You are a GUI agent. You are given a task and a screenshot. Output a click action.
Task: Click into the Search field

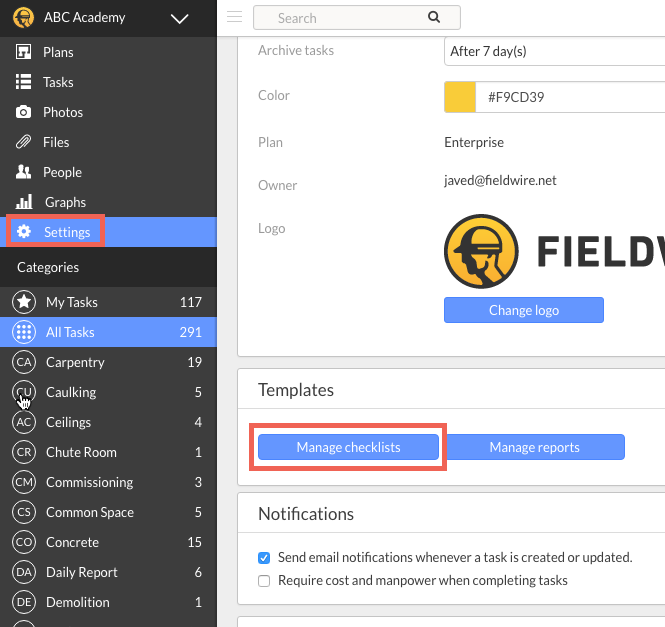[357, 18]
